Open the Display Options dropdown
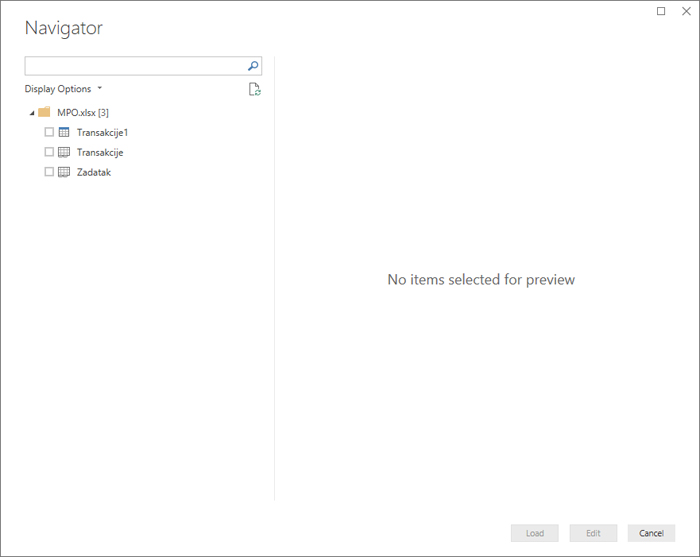Viewport: 700px width, 557px height. 63,89
